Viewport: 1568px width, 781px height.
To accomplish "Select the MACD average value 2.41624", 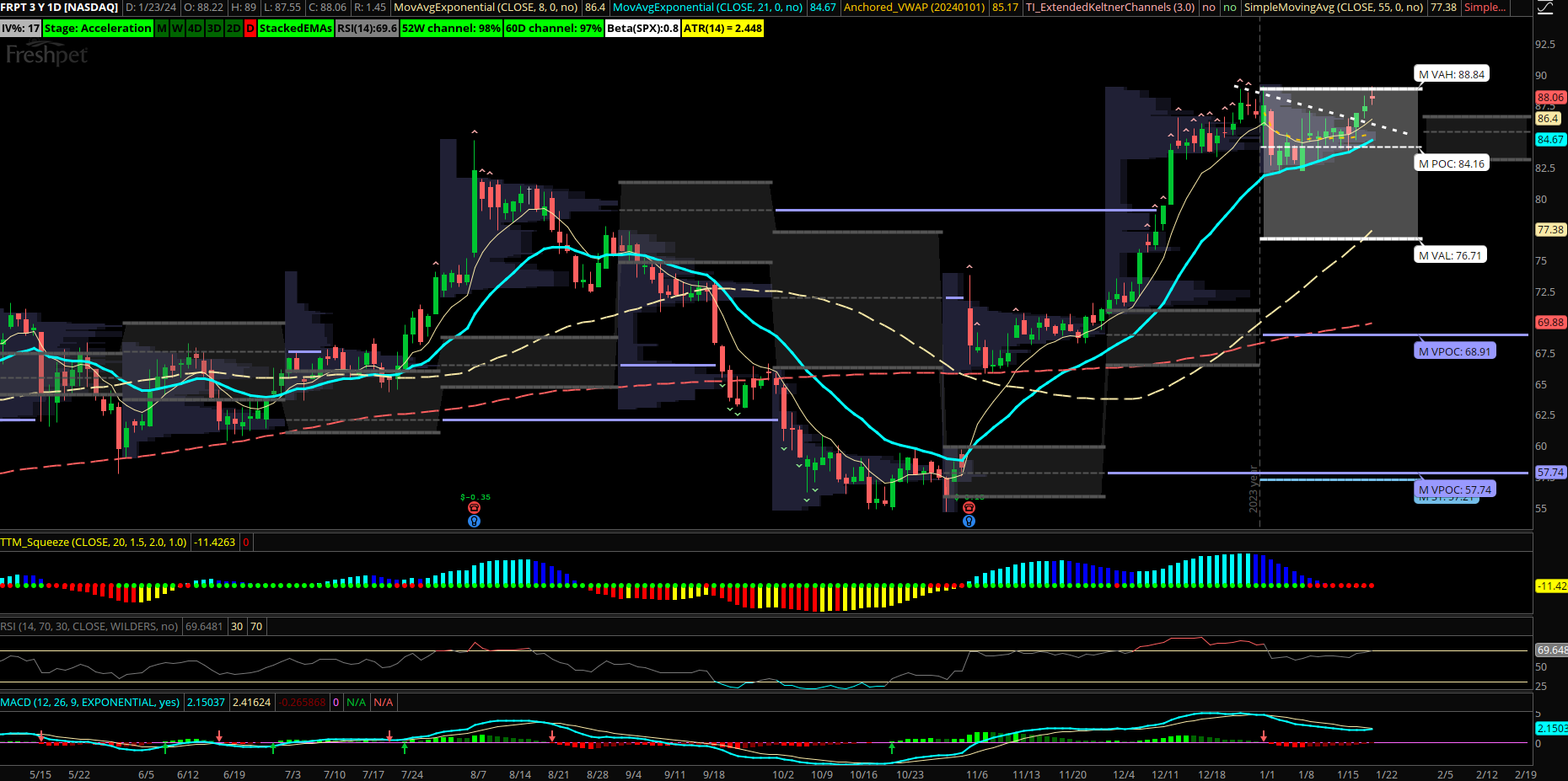I will (251, 702).
